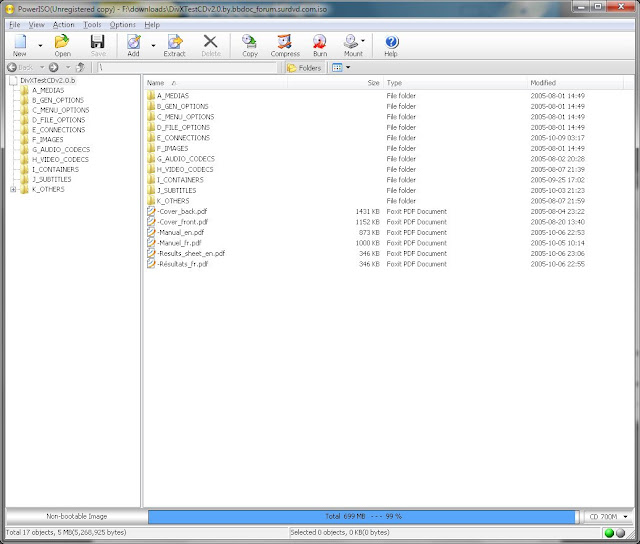Click the folder icon of K_OTHERS in list
The image size is (640, 544).
(x=151, y=201)
